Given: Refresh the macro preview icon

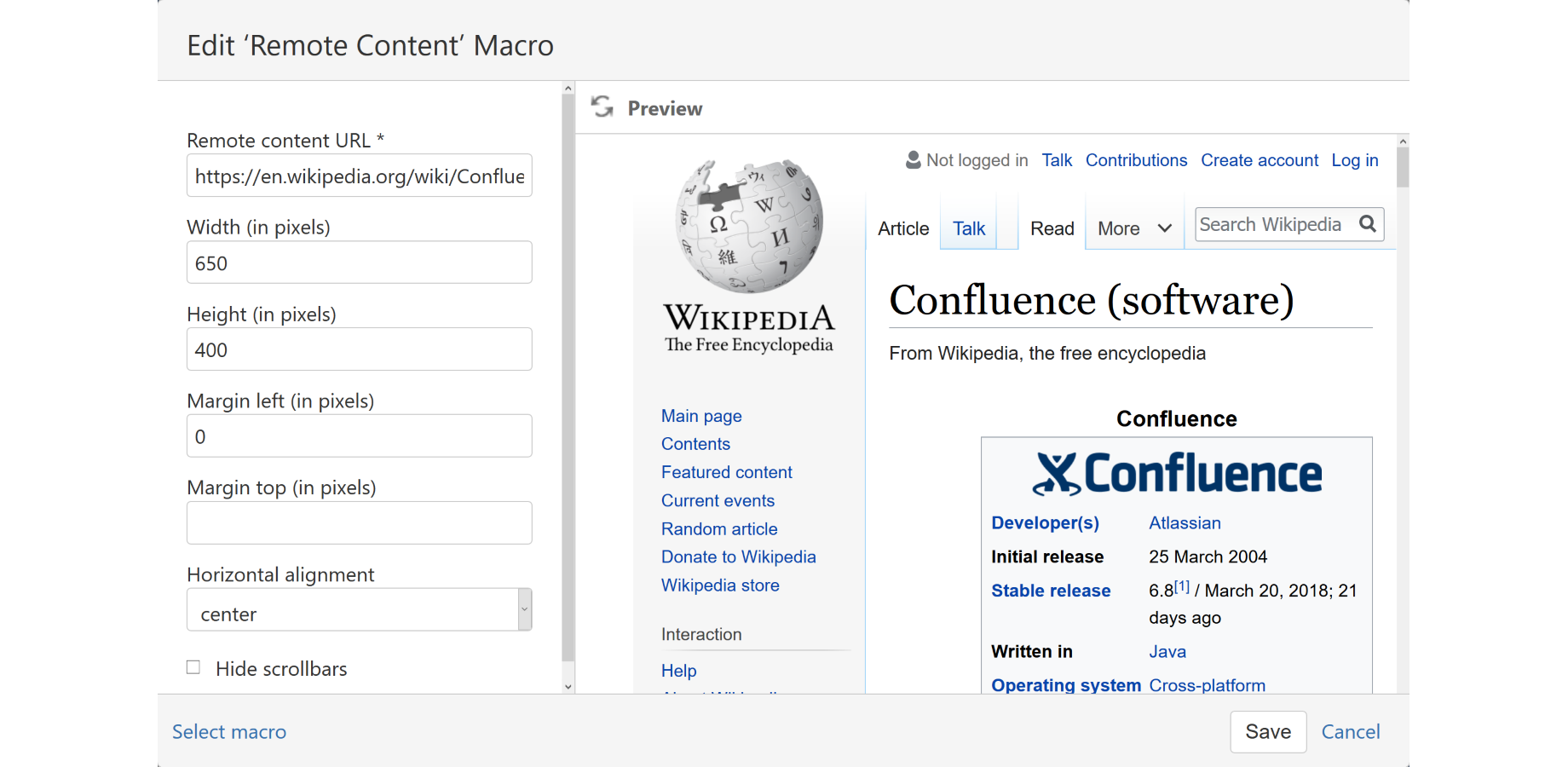Looking at the screenshot, I should 602,107.
